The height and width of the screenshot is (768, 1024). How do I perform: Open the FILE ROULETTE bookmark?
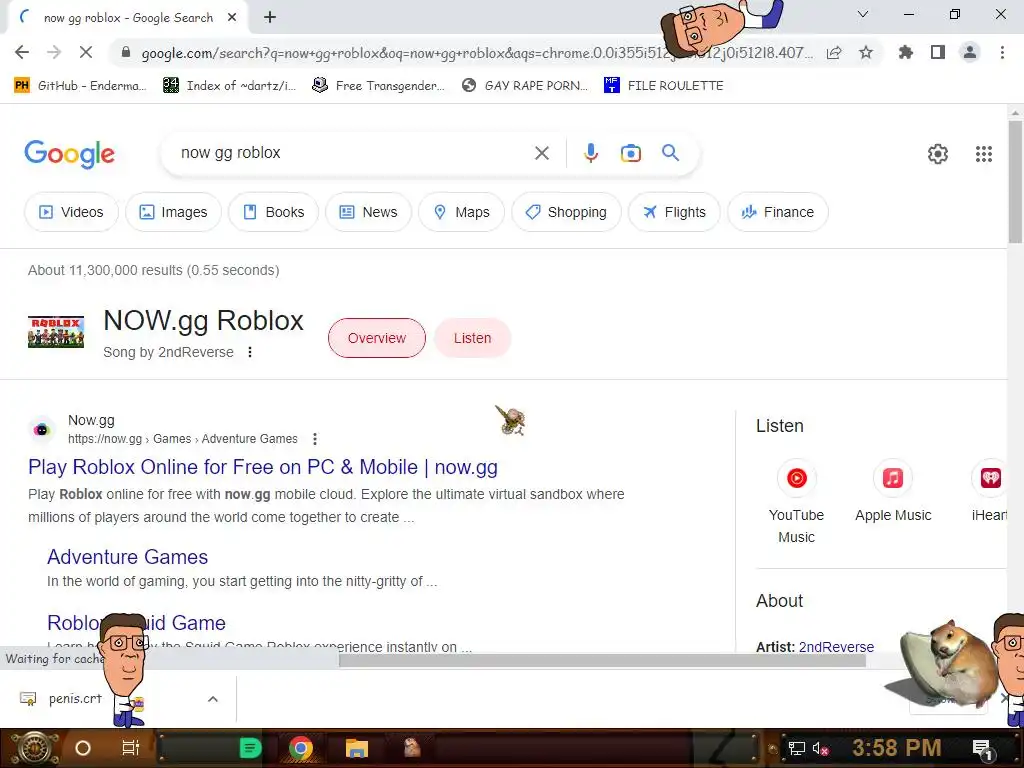664,86
